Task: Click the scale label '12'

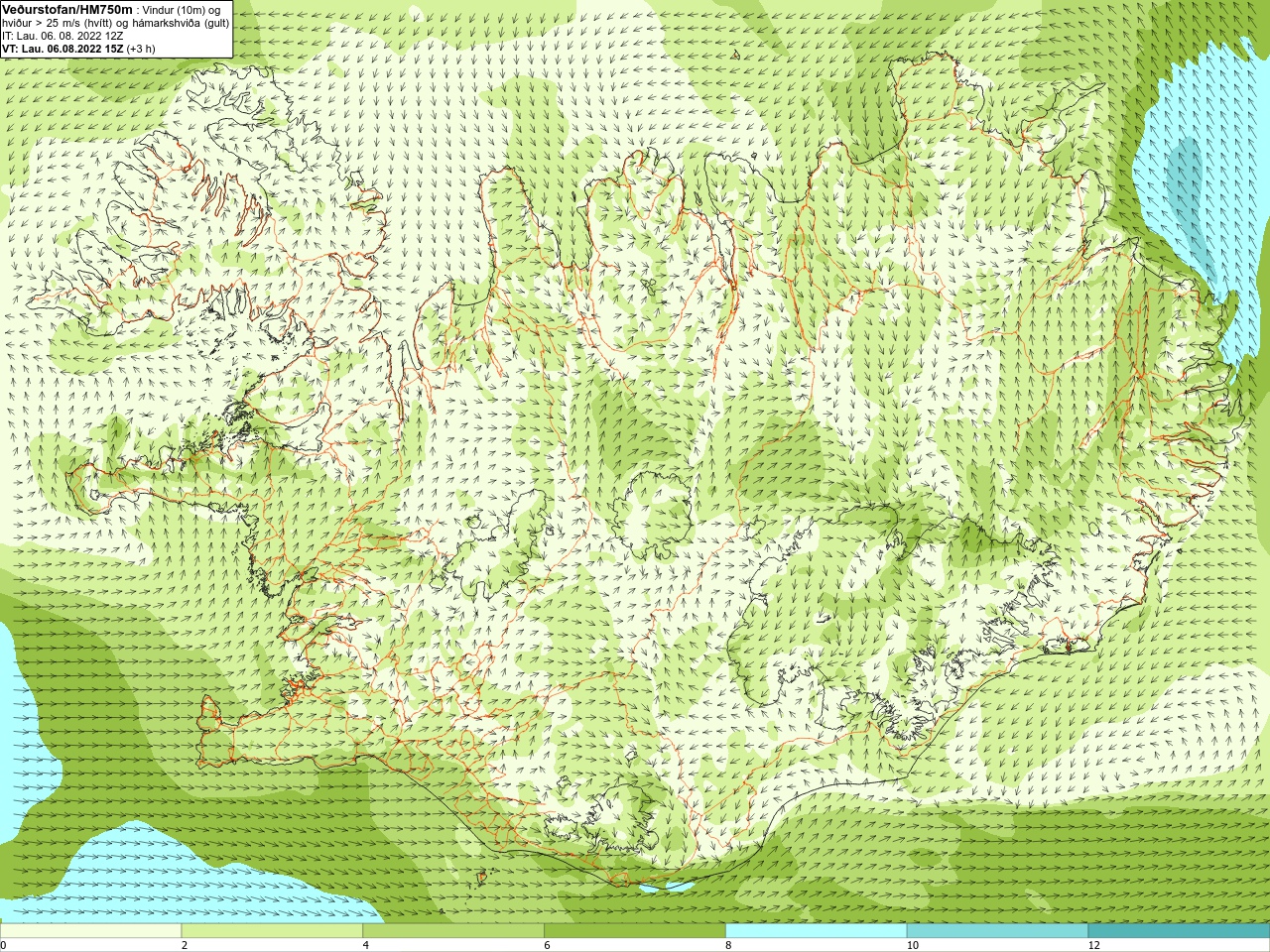Action: 1093,945
